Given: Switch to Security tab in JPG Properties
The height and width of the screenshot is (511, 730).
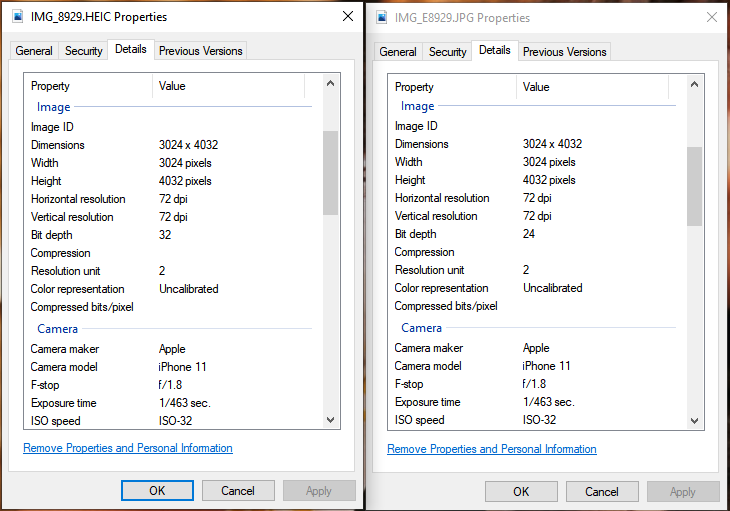Looking at the screenshot, I should [x=448, y=52].
